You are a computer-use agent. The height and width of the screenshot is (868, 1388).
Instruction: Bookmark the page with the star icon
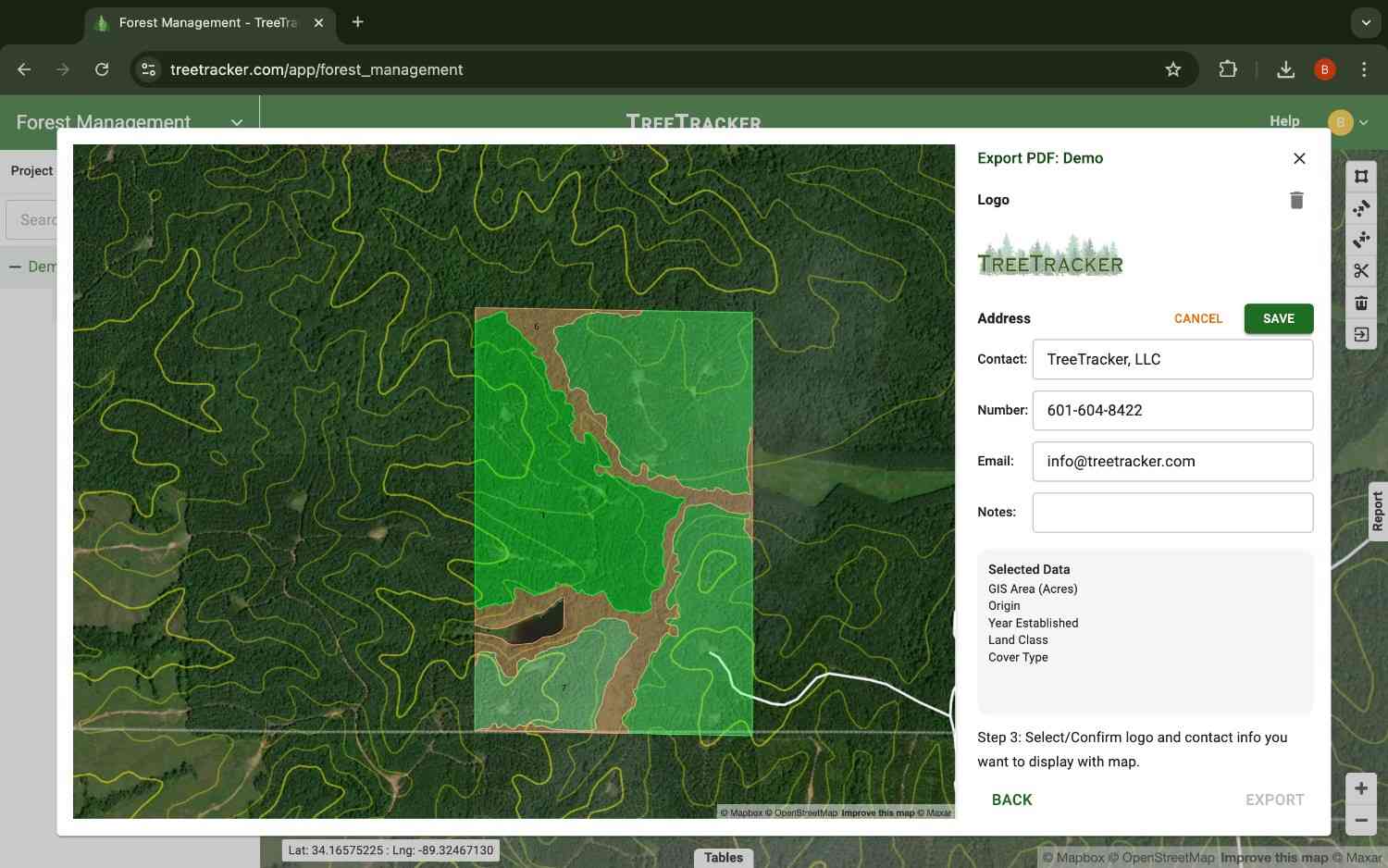point(1172,69)
